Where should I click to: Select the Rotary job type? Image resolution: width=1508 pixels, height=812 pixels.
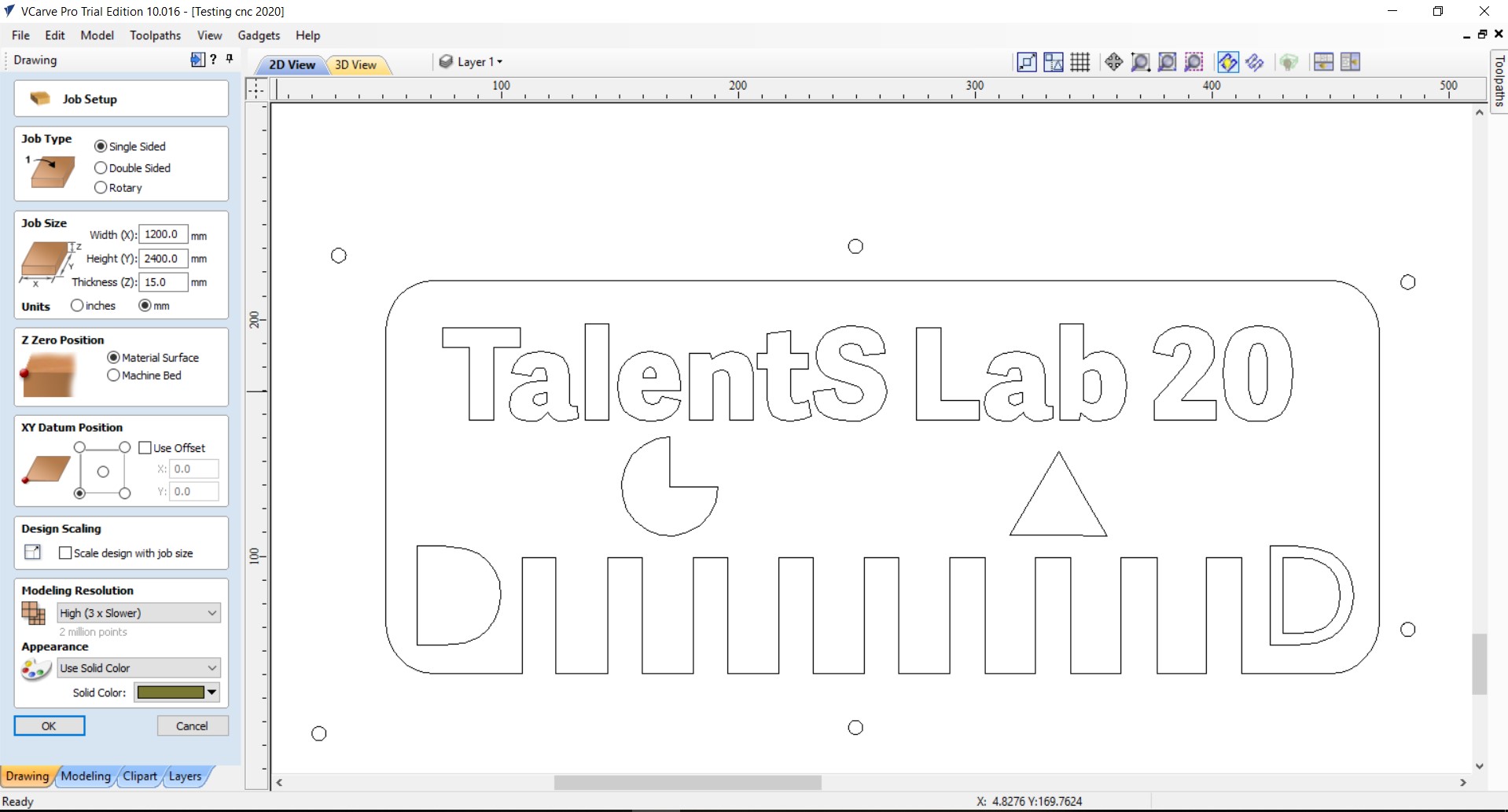pos(101,187)
